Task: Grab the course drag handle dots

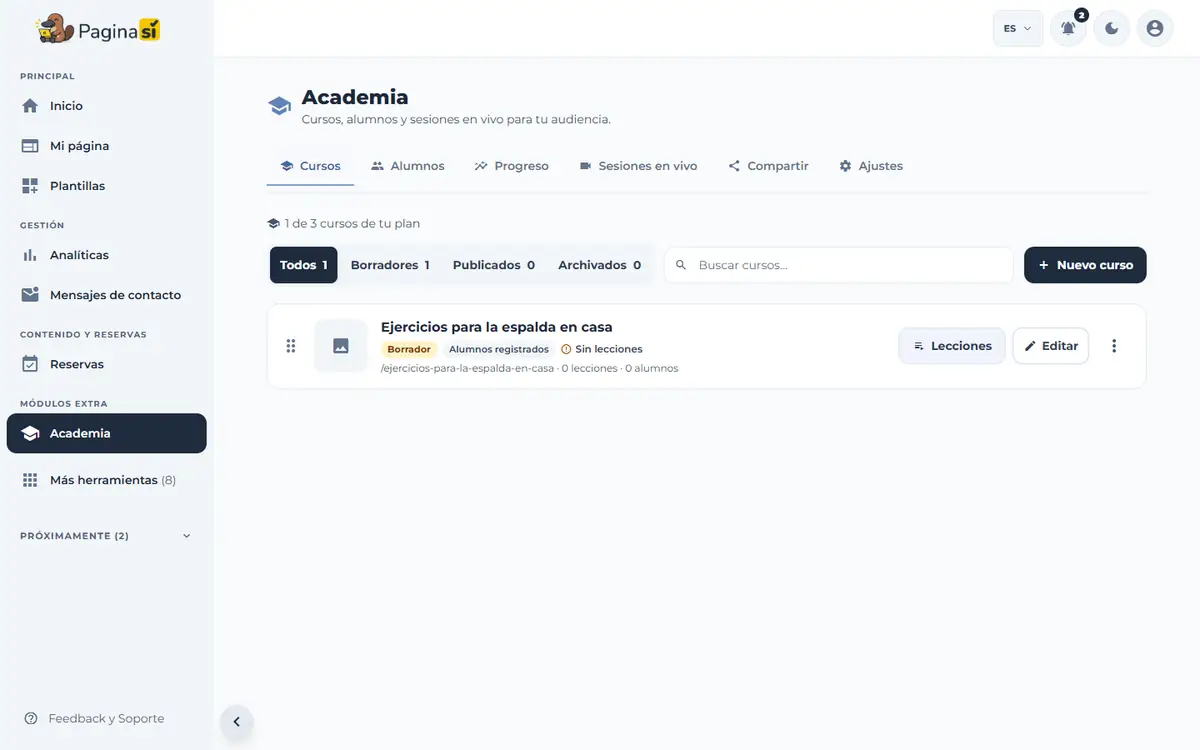Action: click(x=291, y=346)
